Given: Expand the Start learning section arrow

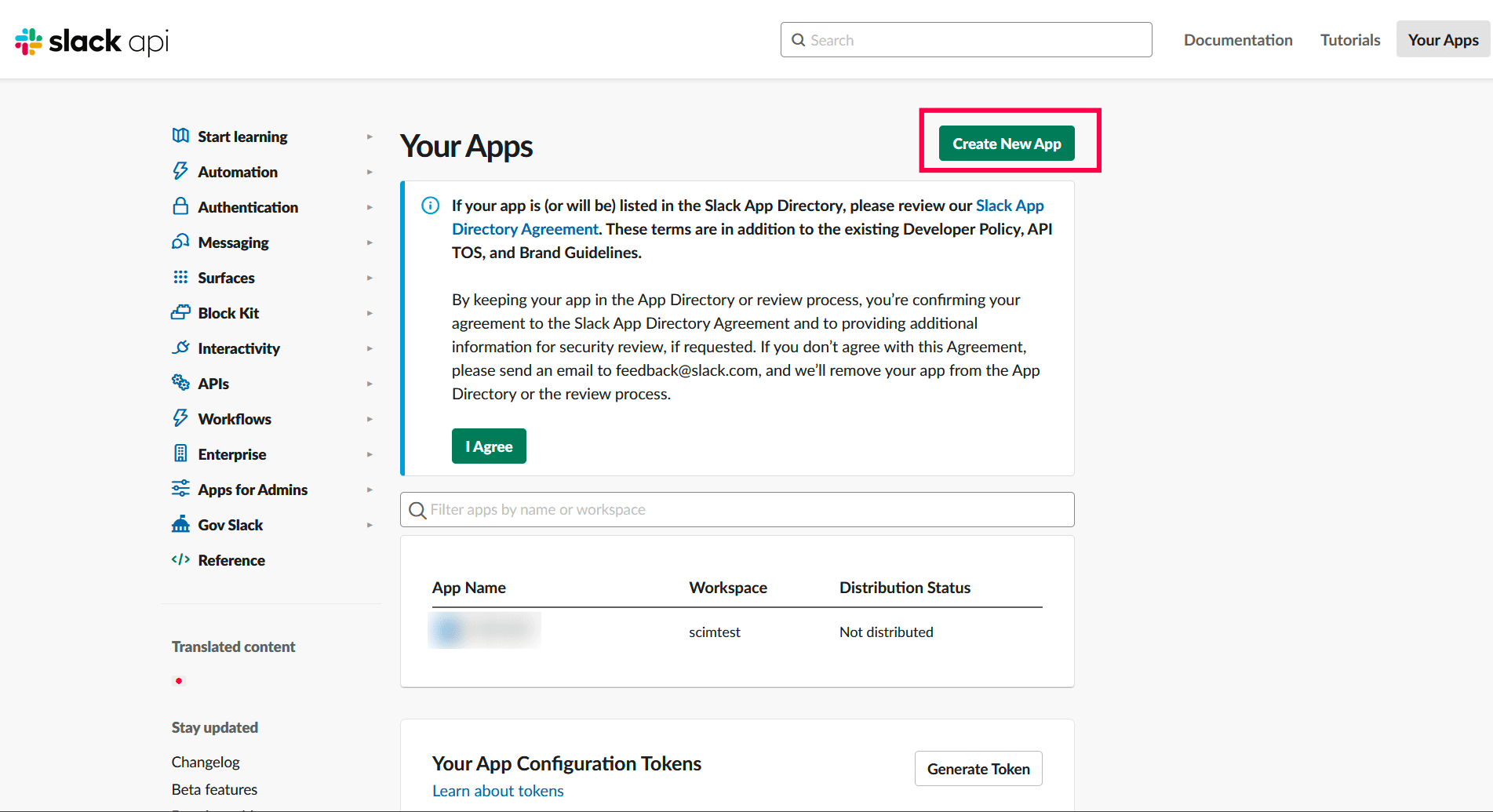Looking at the screenshot, I should click(x=370, y=137).
